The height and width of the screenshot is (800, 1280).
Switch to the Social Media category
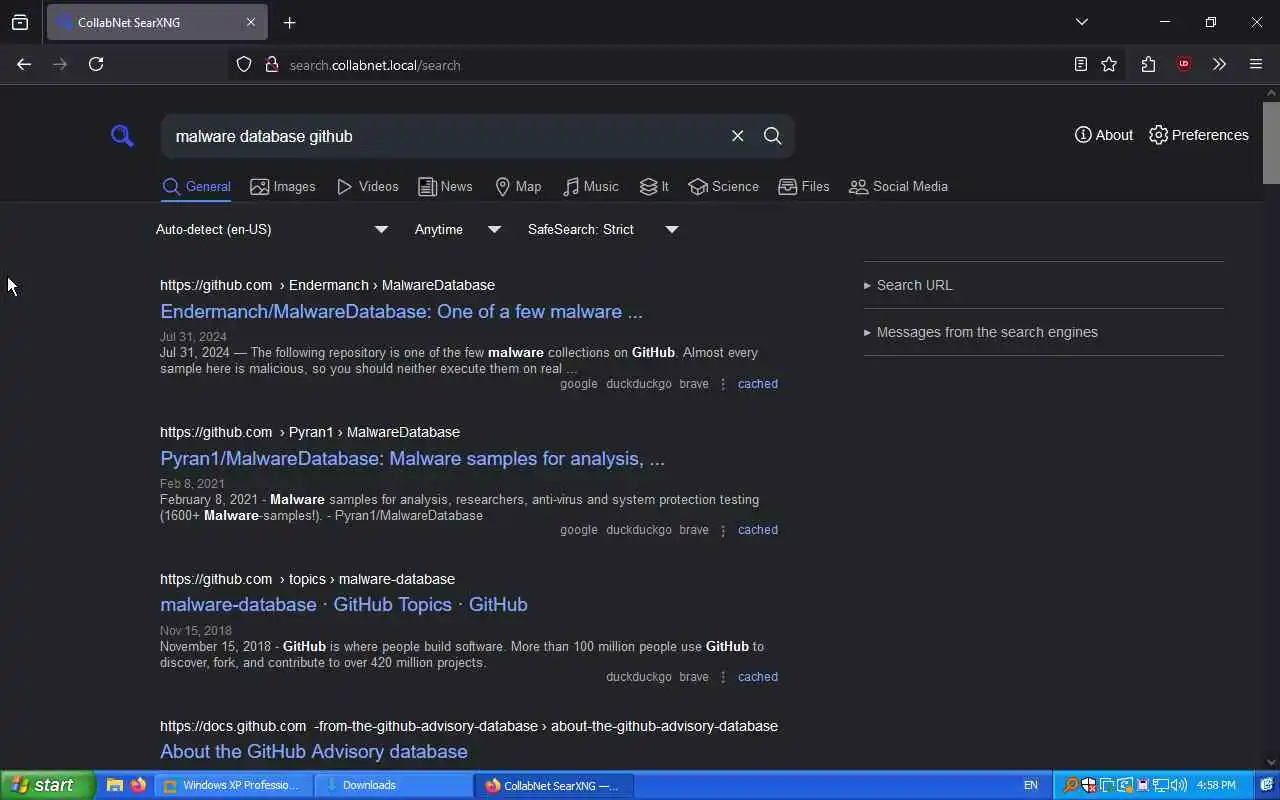(x=898, y=187)
